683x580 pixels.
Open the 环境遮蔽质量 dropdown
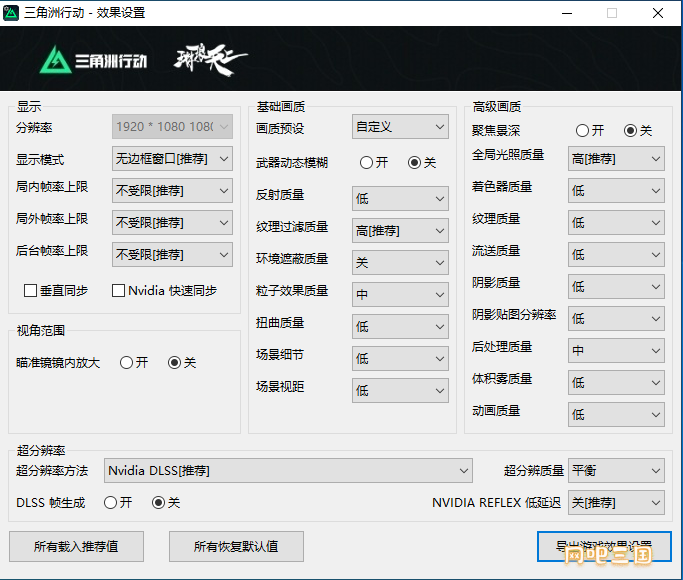click(x=400, y=263)
